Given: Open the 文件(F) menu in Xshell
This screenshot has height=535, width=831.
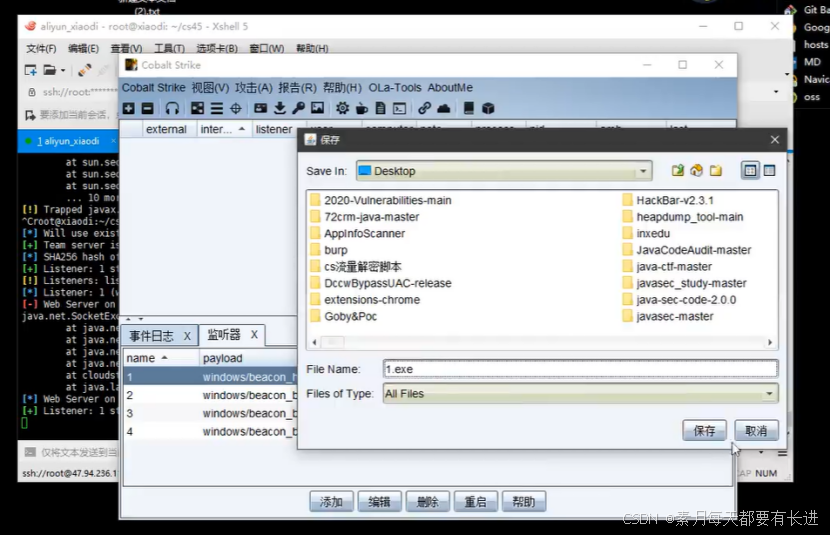Looking at the screenshot, I should [41, 48].
